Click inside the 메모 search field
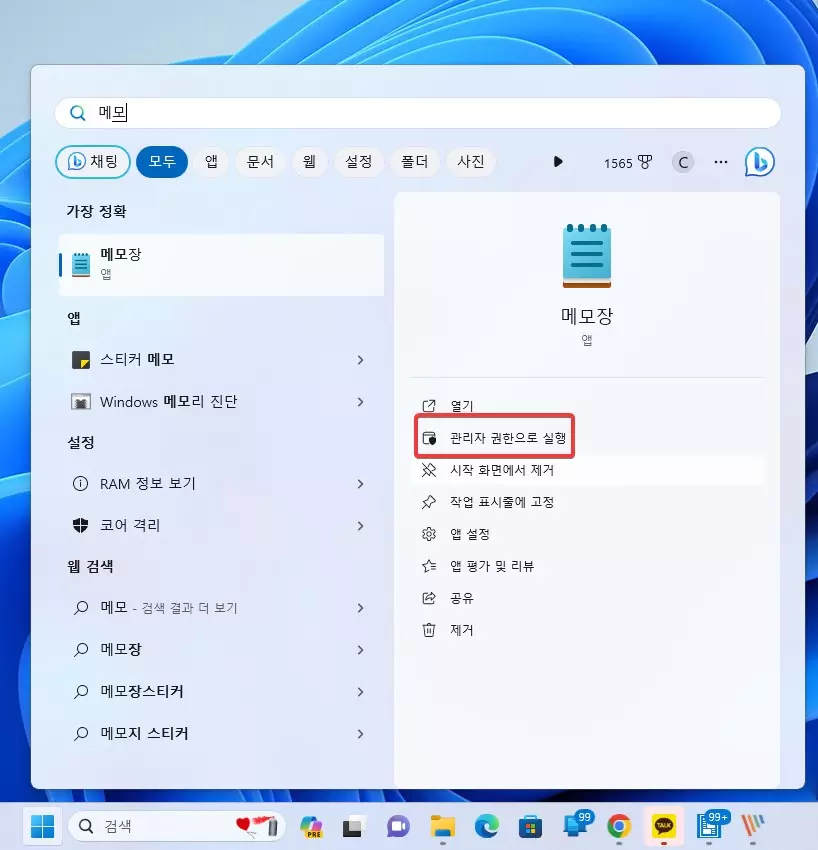 tap(300, 112)
